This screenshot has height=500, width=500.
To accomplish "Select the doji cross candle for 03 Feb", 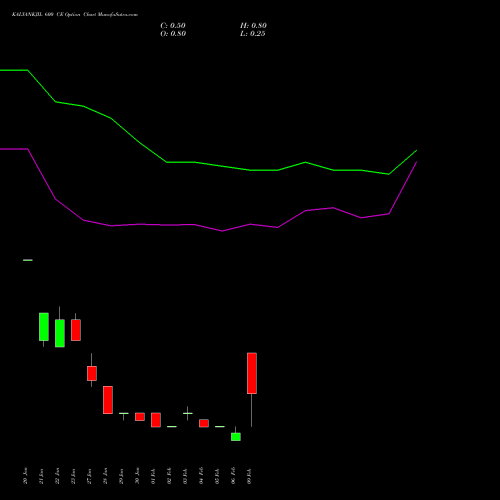I will pyautogui.click(x=188, y=413).
